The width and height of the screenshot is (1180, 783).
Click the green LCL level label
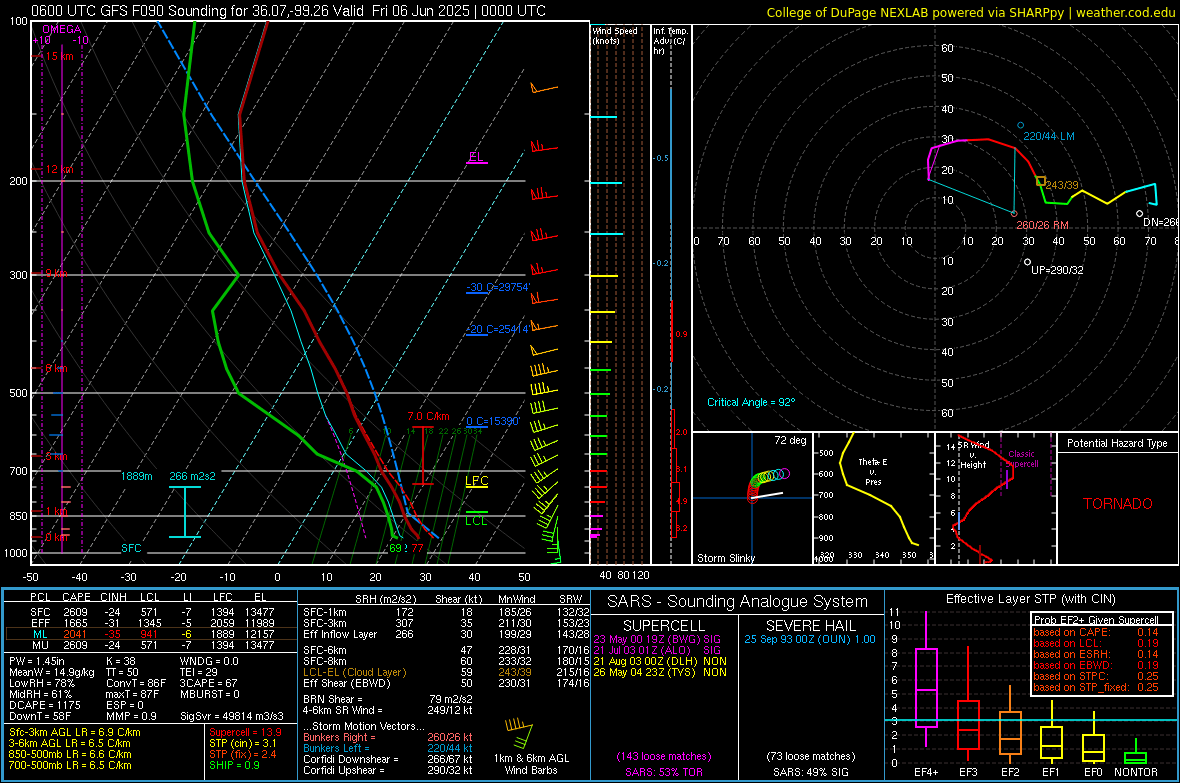click(476, 521)
